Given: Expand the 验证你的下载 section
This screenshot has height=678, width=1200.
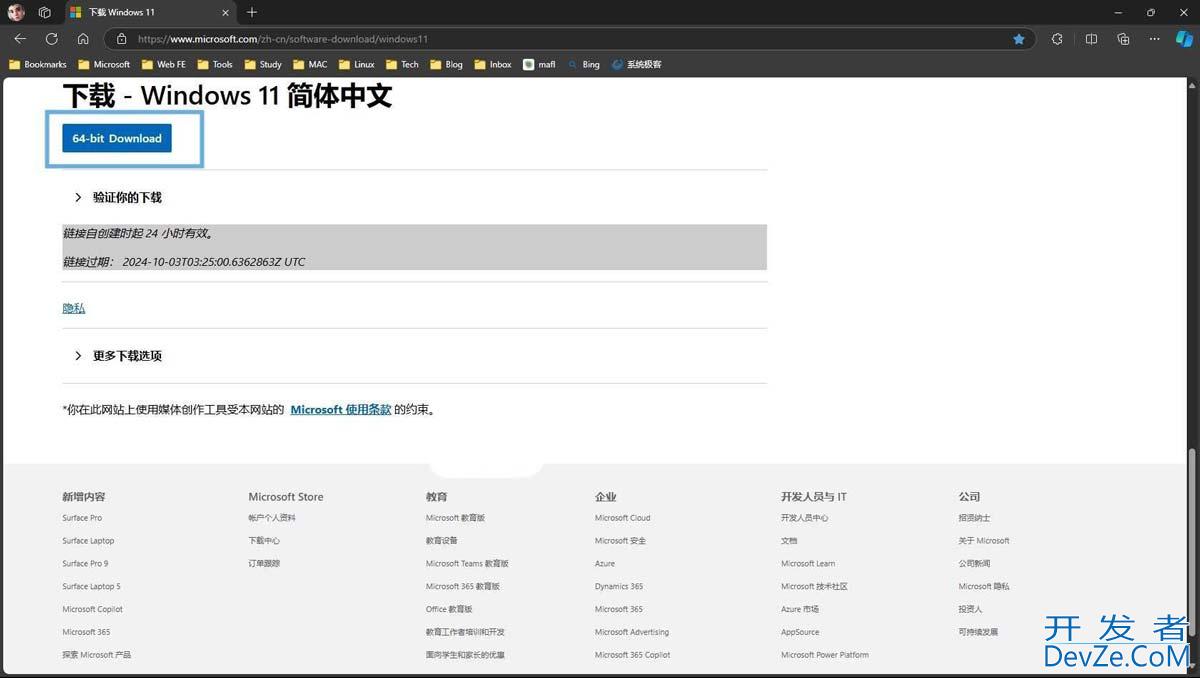Looking at the screenshot, I should pos(118,197).
